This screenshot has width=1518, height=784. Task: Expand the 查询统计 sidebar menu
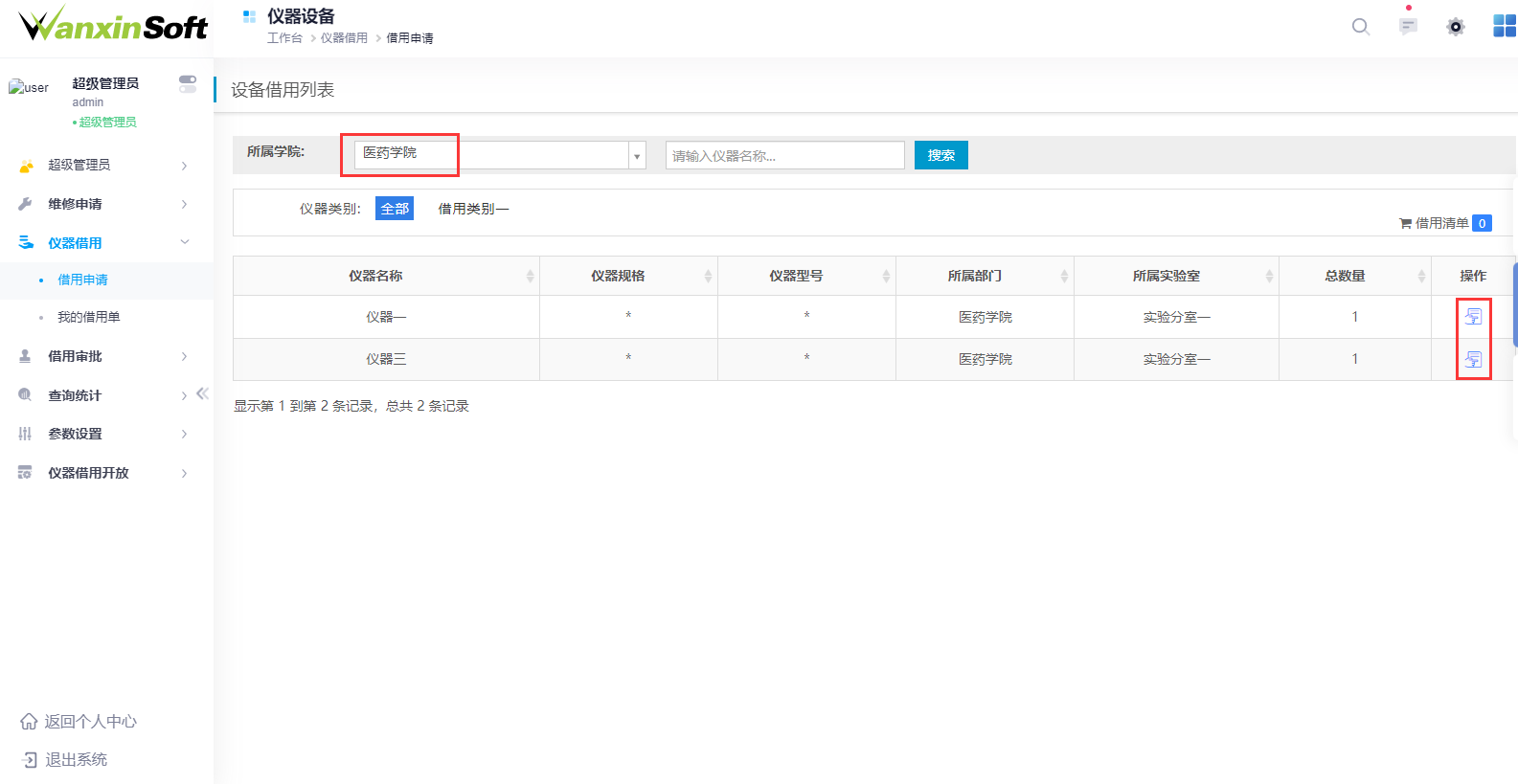click(75, 395)
